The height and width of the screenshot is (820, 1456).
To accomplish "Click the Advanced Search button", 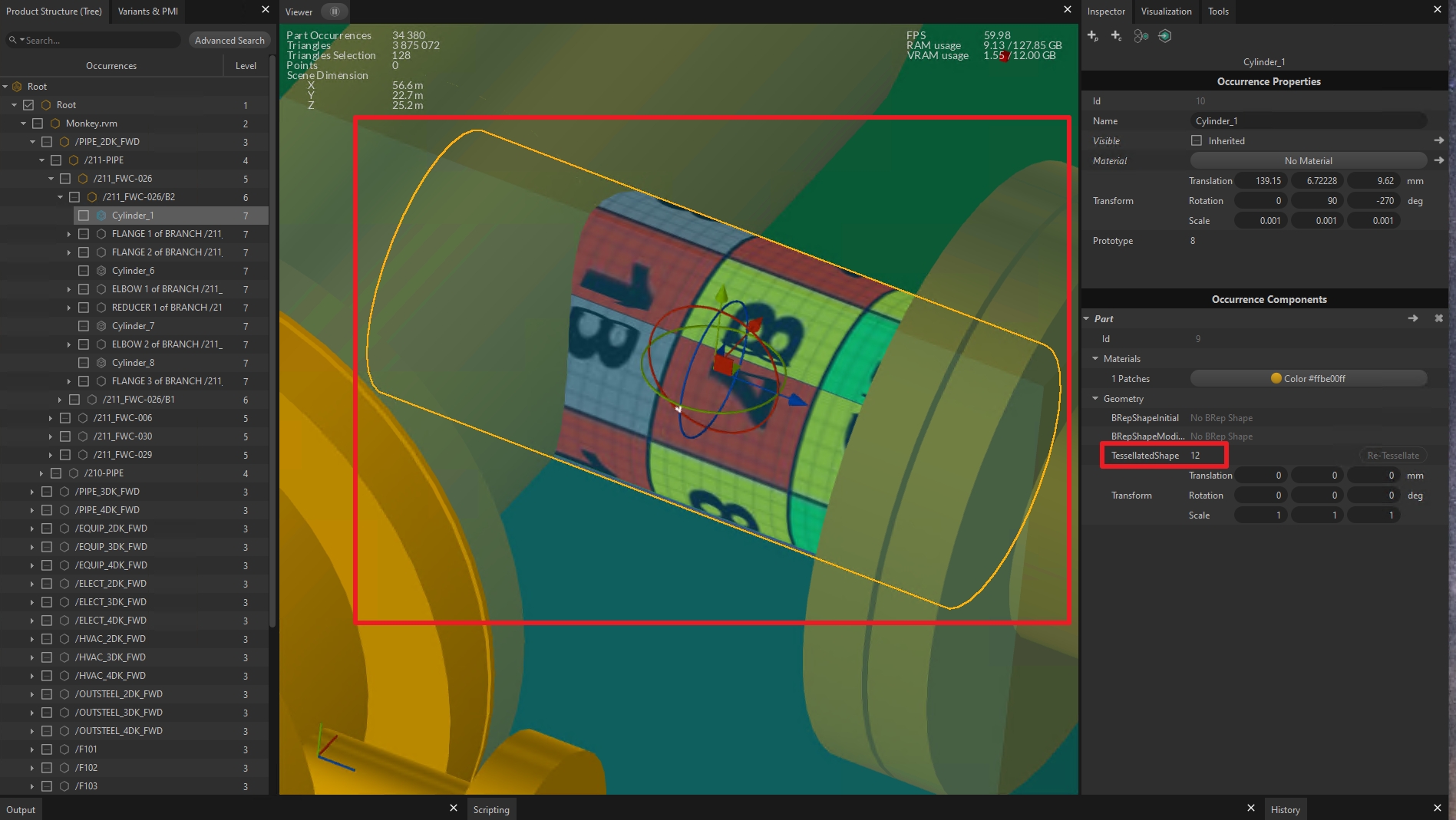I will tap(229, 40).
